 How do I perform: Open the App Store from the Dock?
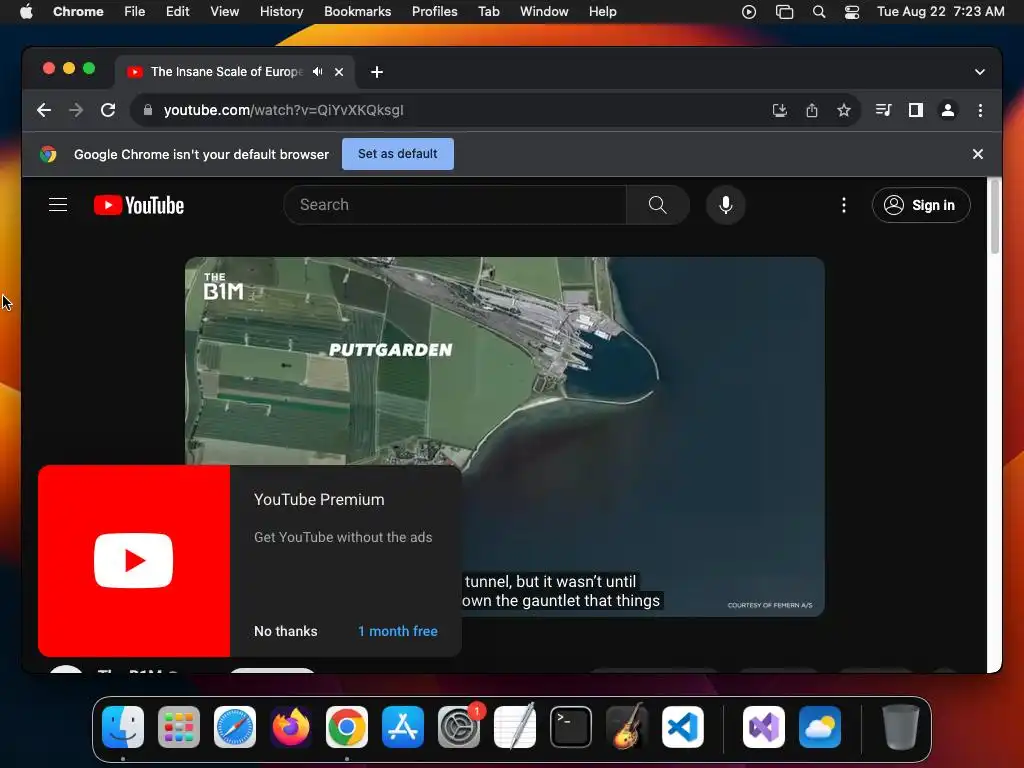click(403, 727)
